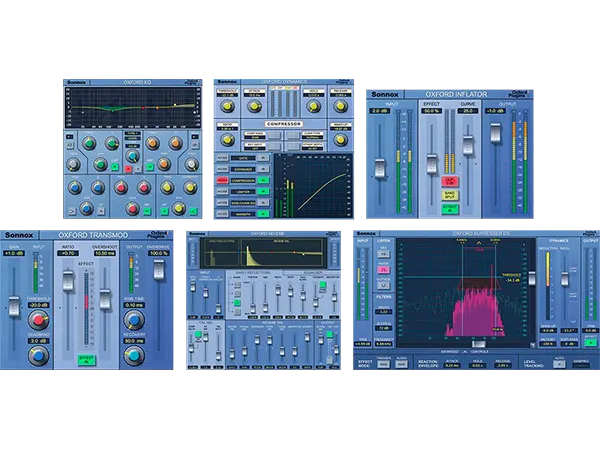Click the Mix listen button in SuprEsser DS
This screenshot has width=600, height=450.
click(x=383, y=254)
